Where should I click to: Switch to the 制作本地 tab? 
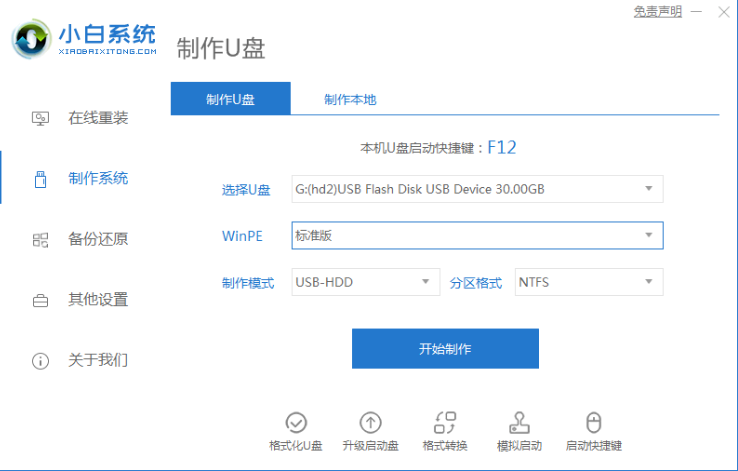point(350,99)
